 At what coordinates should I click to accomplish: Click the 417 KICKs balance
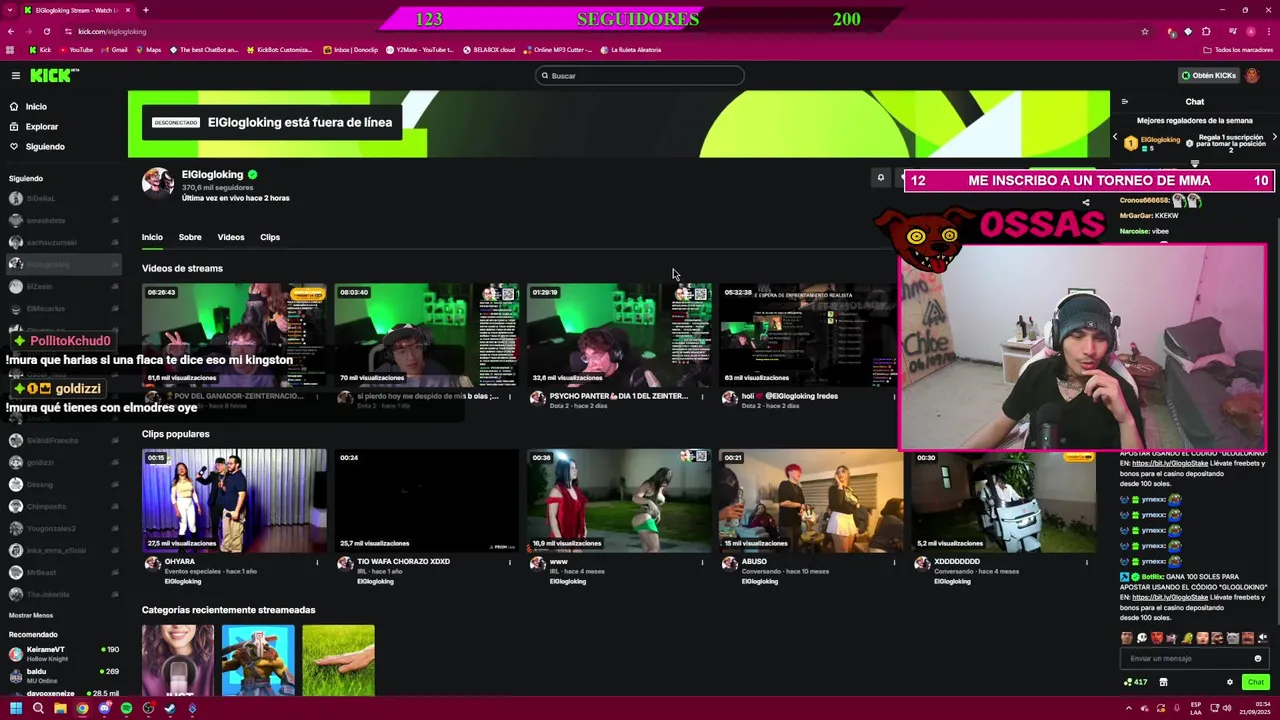click(1136, 682)
